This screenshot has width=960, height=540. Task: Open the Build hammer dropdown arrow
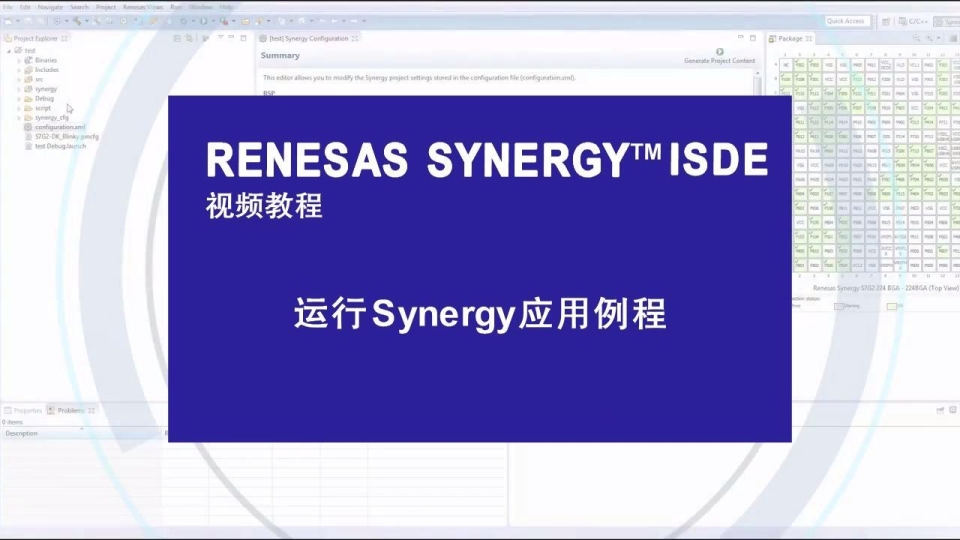click(x=86, y=21)
